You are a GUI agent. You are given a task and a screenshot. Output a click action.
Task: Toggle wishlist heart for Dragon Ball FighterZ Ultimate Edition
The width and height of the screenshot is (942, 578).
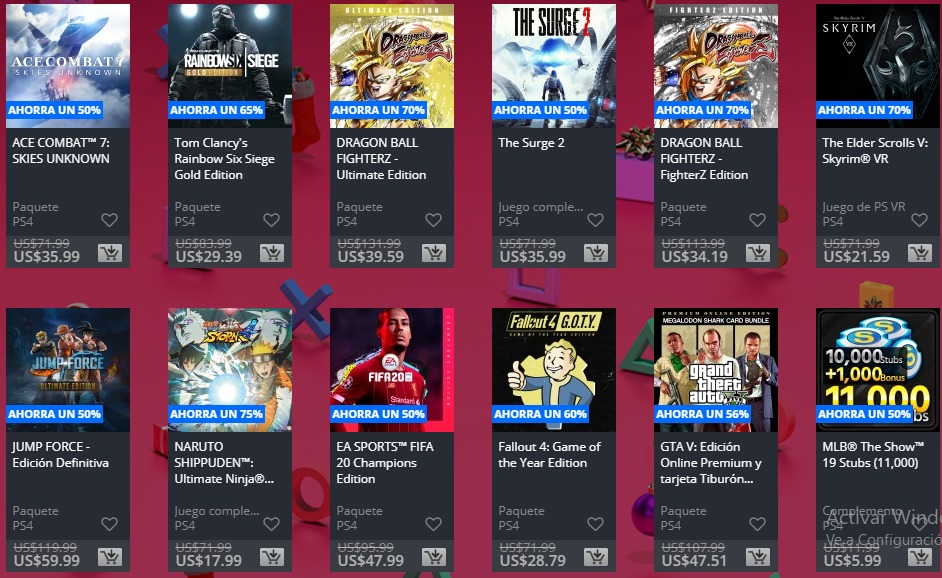pyautogui.click(x=433, y=220)
